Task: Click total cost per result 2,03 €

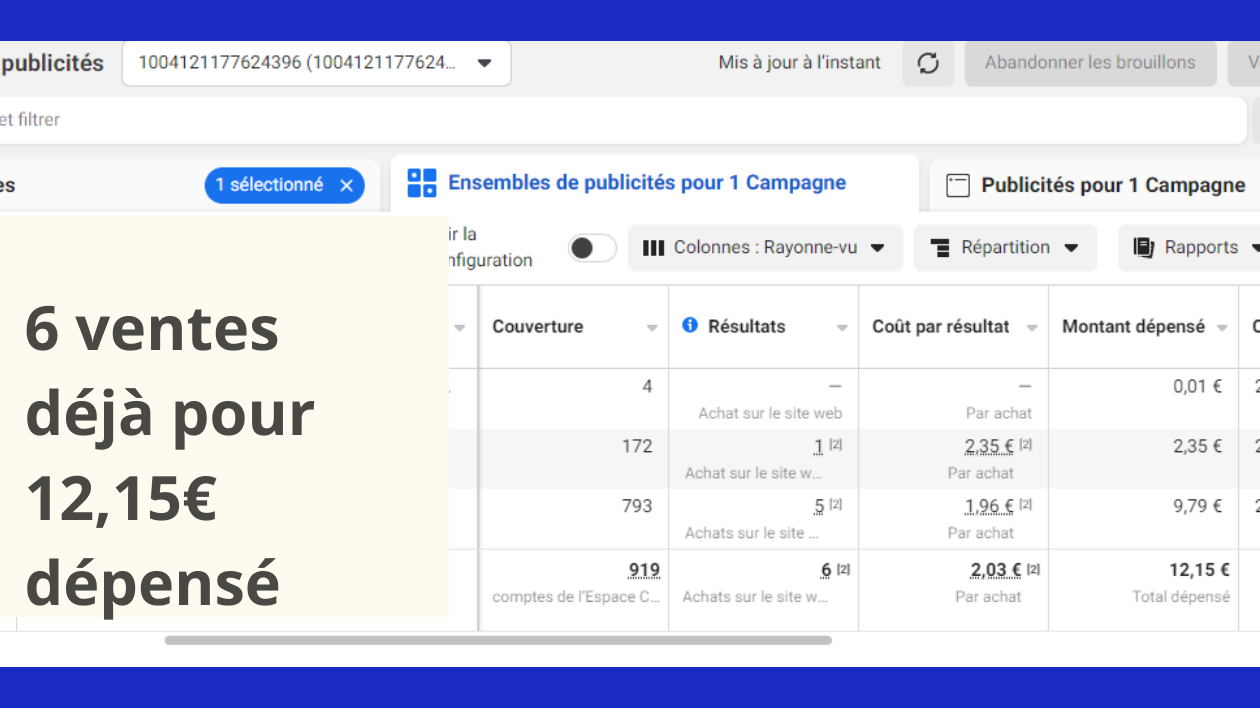Action: pos(996,570)
